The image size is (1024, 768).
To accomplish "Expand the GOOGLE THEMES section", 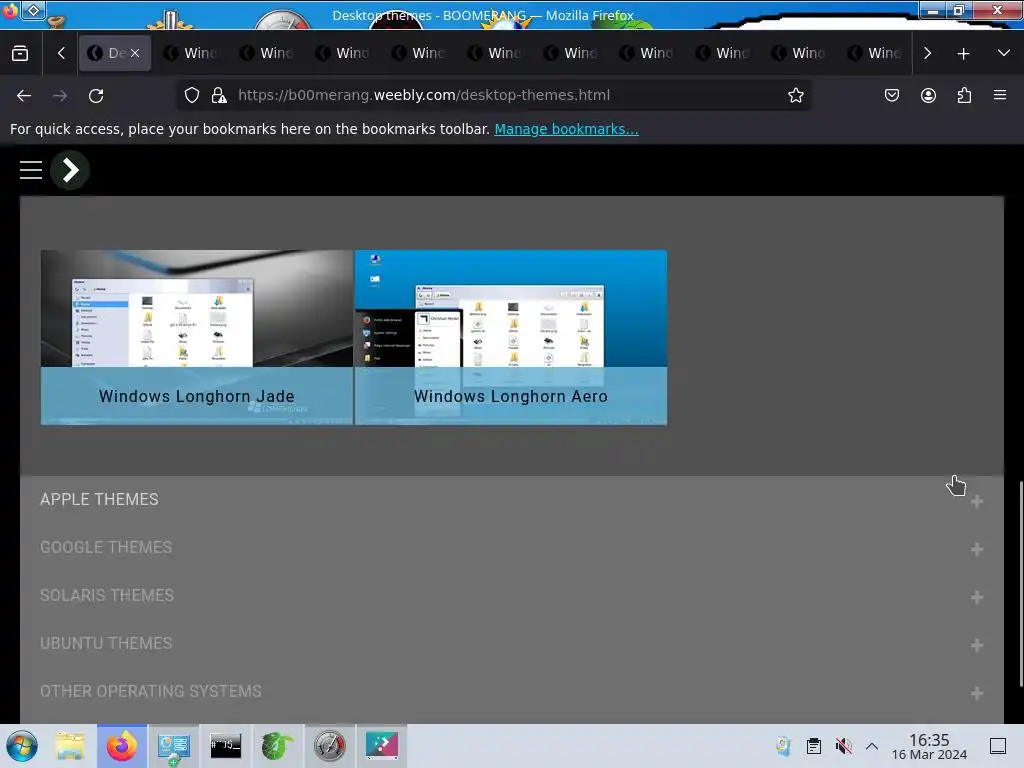I will coord(511,547).
